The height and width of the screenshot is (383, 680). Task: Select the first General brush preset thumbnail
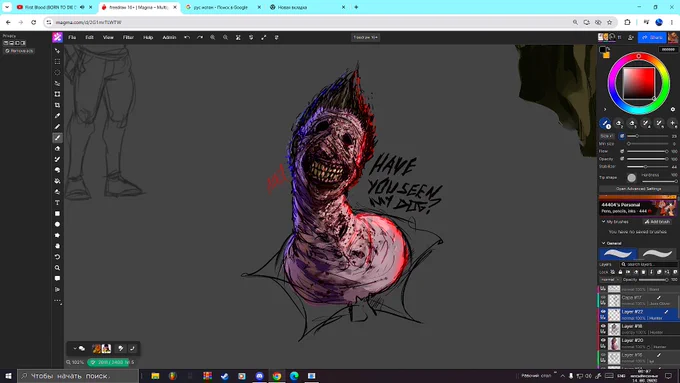[x=618, y=253]
